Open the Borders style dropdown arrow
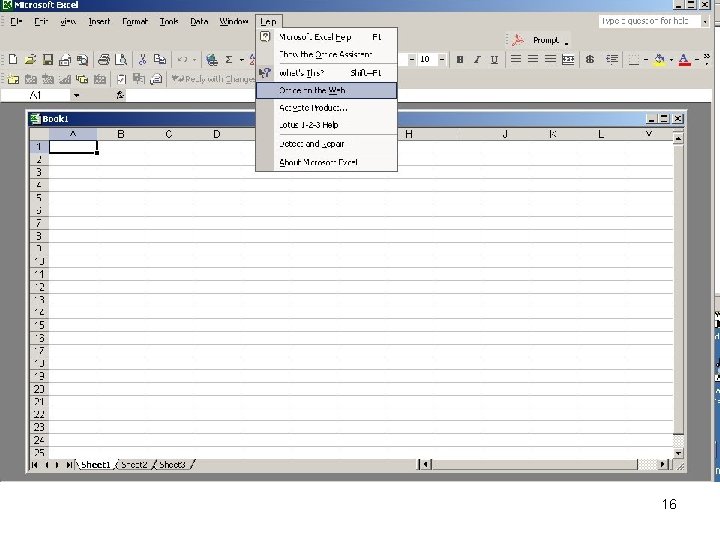The image size is (720, 540). pos(646,60)
